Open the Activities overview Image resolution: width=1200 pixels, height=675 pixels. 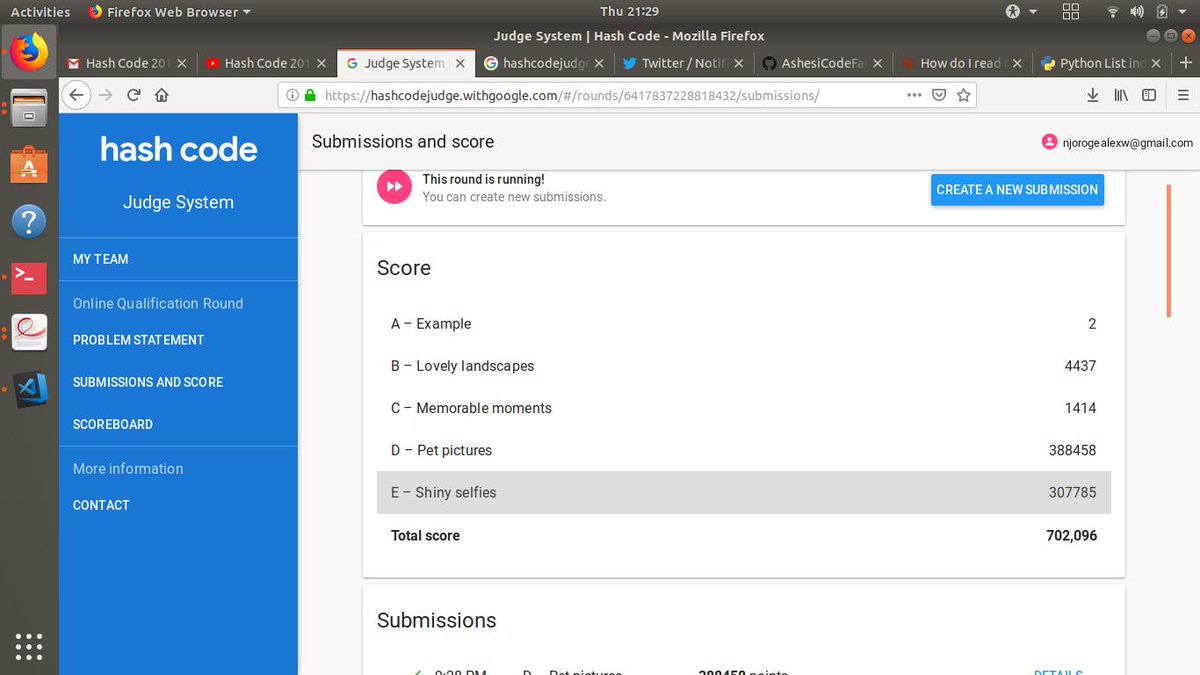click(40, 12)
